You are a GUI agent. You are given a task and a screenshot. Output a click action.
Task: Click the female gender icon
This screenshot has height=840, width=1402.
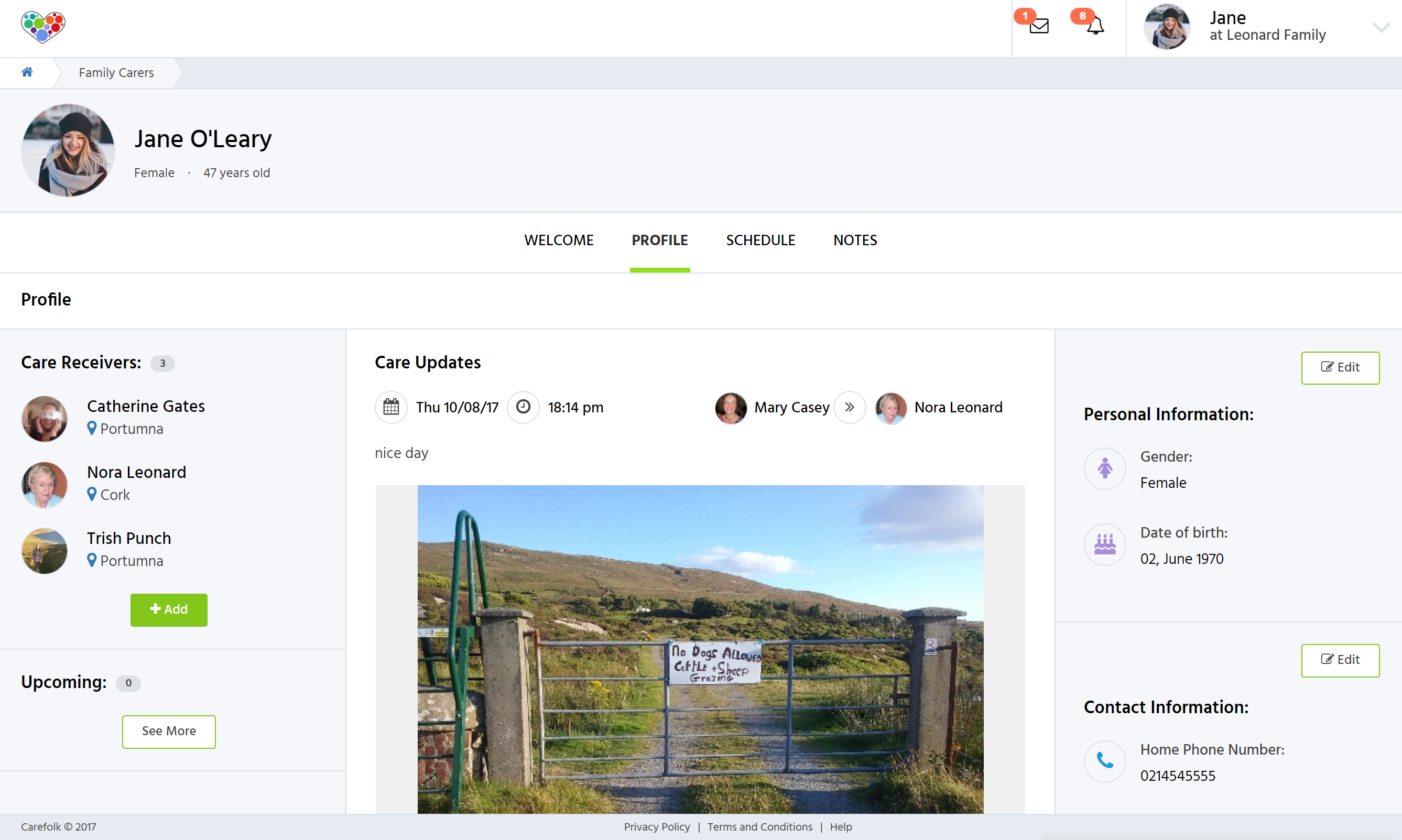pos(1104,468)
